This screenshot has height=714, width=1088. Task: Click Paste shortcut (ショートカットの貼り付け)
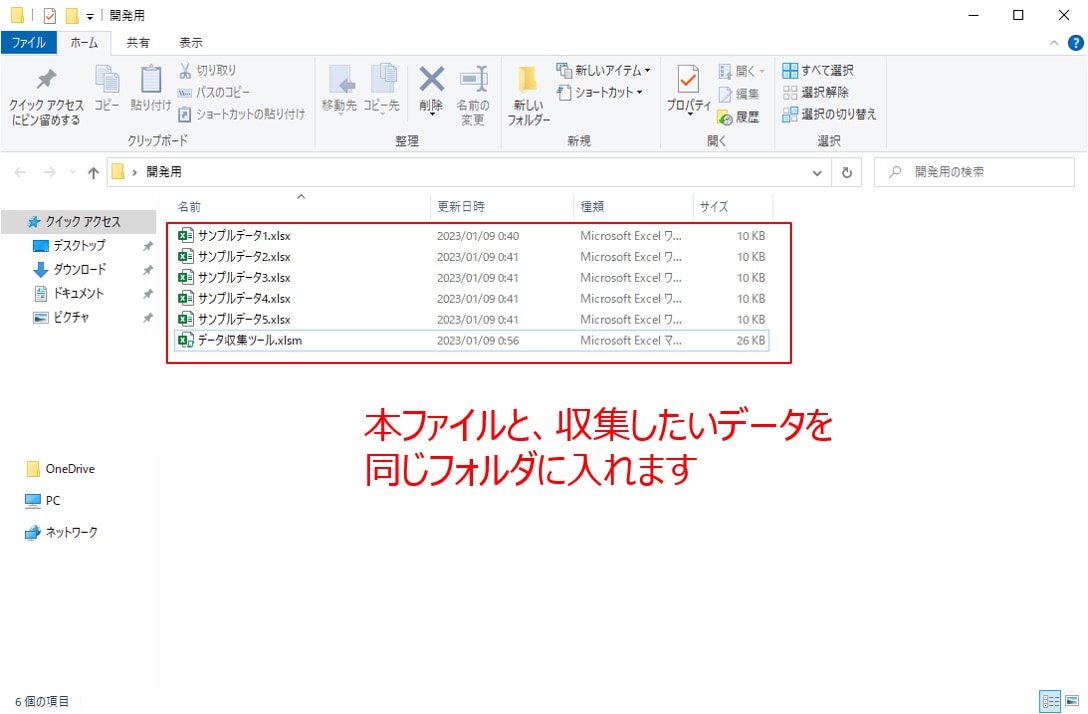(241, 114)
